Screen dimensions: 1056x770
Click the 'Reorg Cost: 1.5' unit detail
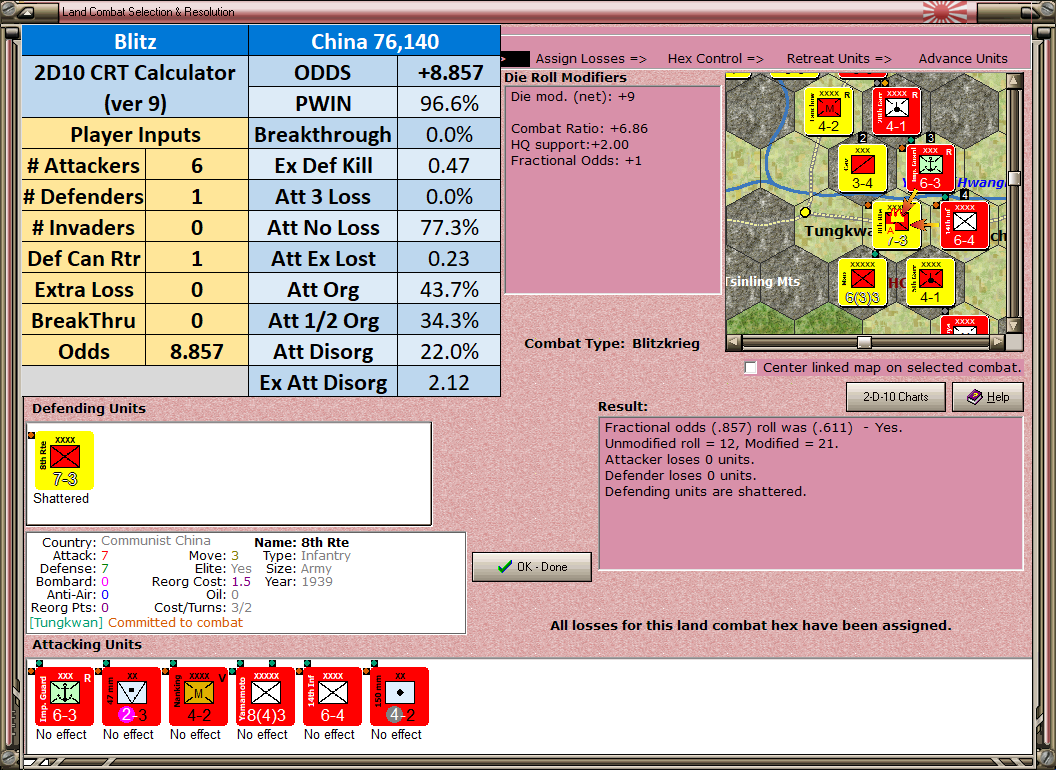(x=201, y=581)
